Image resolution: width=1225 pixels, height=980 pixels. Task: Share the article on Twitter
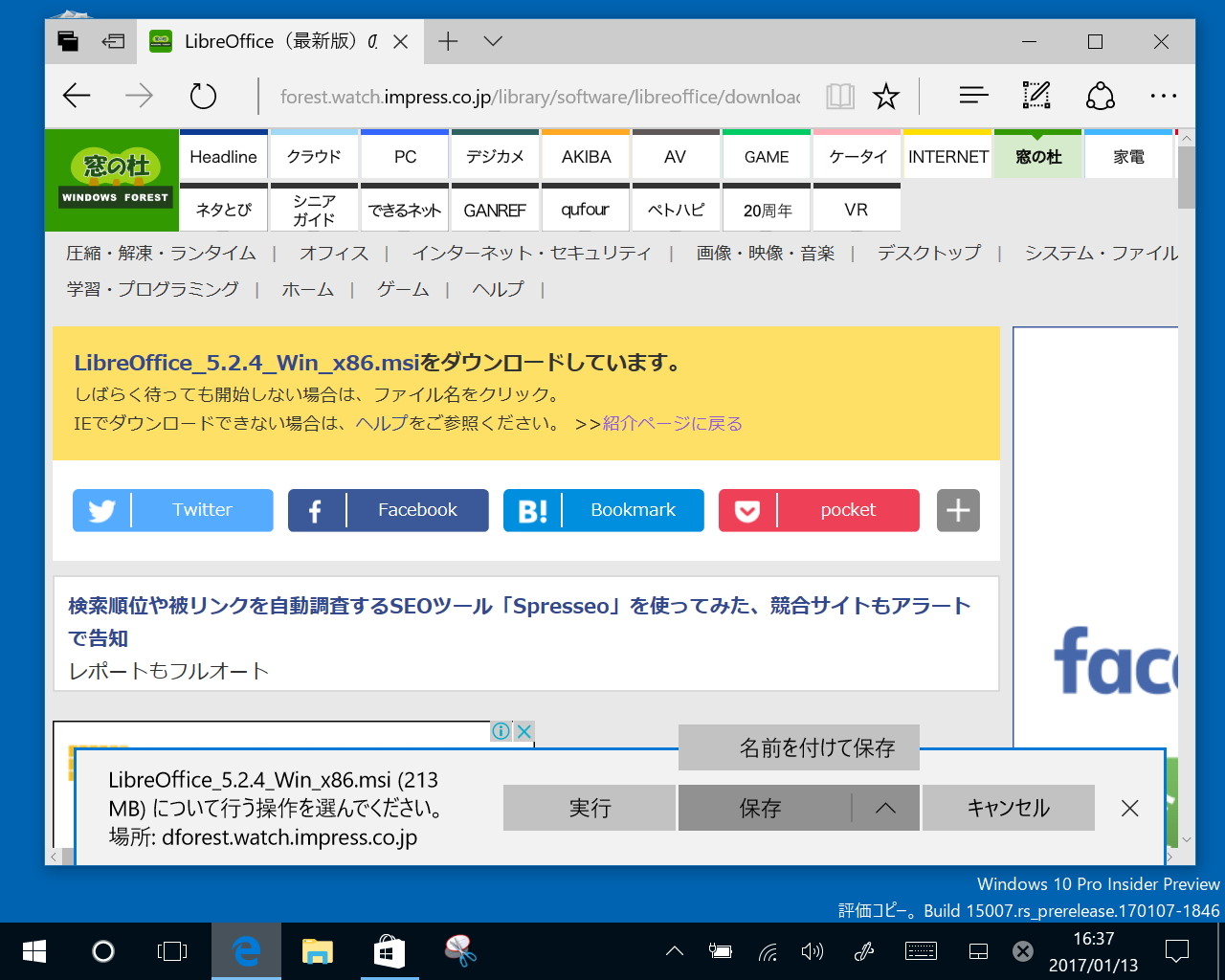pos(172,510)
